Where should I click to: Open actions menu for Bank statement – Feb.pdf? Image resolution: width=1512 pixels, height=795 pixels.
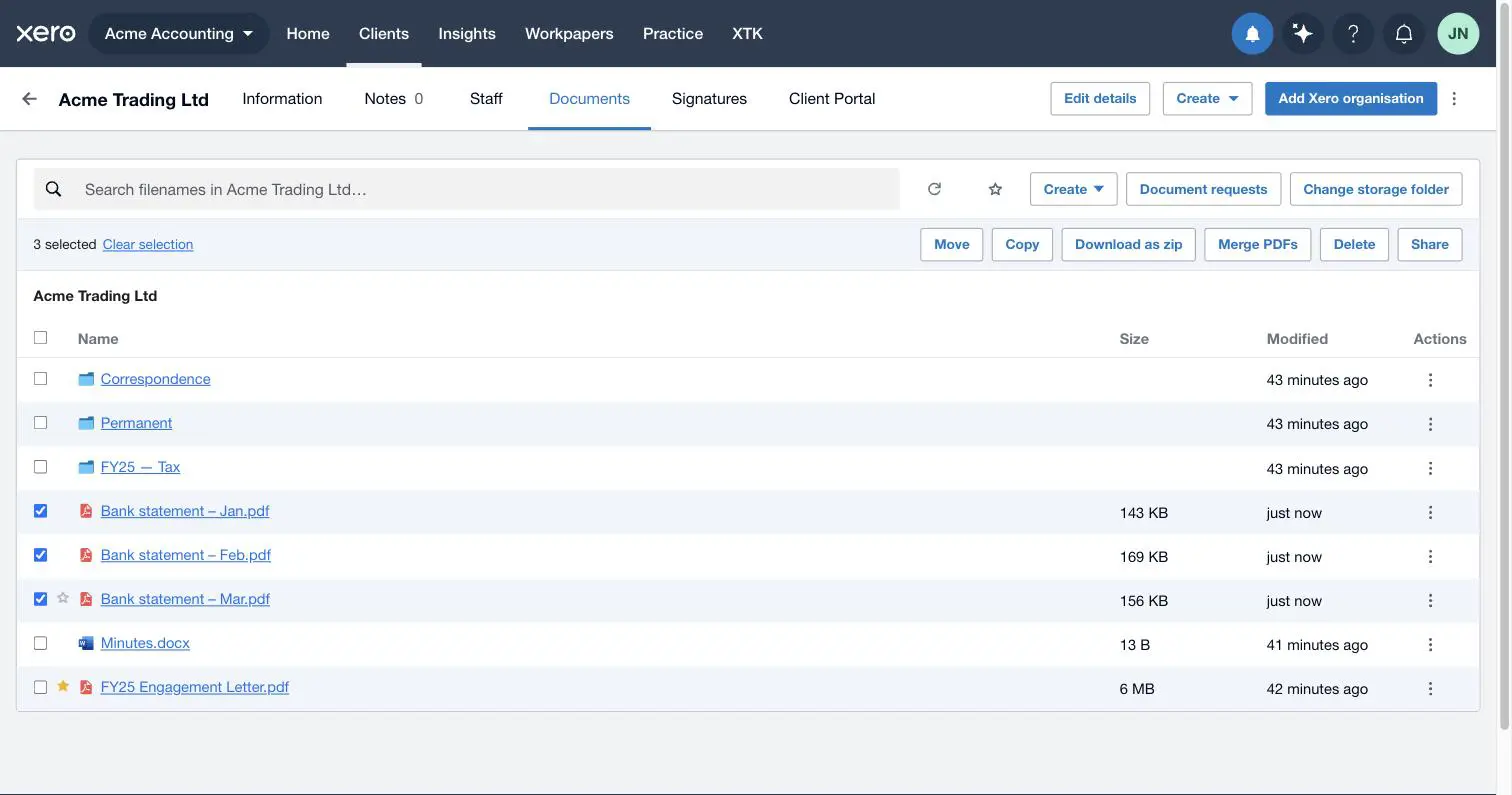[1430, 556]
